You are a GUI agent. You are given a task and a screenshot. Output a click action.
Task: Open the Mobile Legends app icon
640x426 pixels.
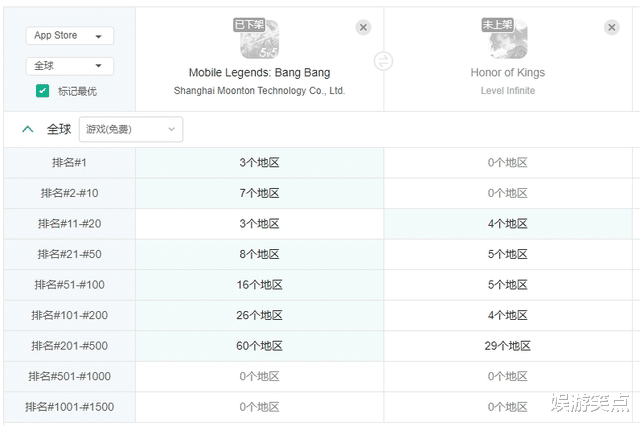click(259, 39)
